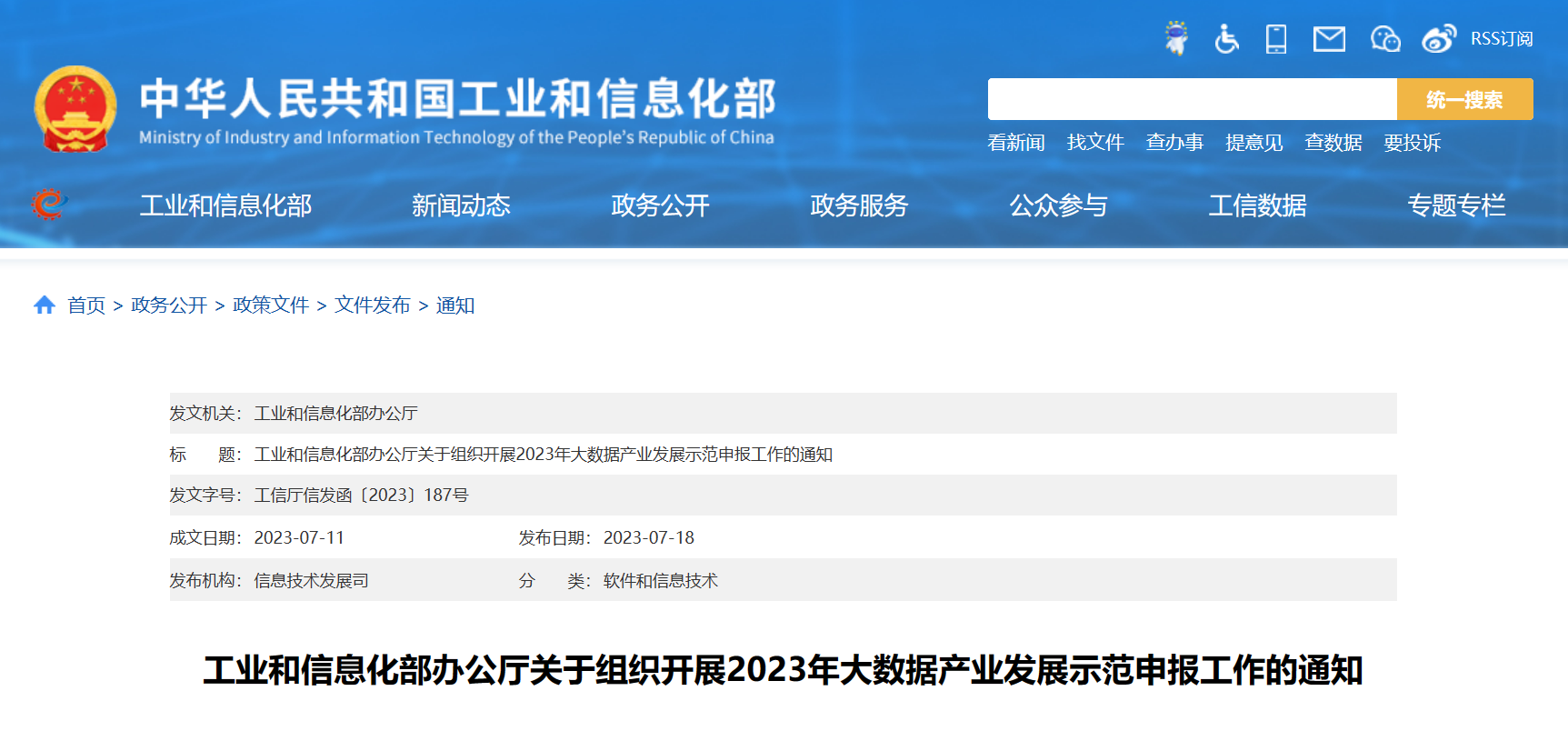1568x741 pixels.
Task: Click the WeChat icon
Action: 1385,39
